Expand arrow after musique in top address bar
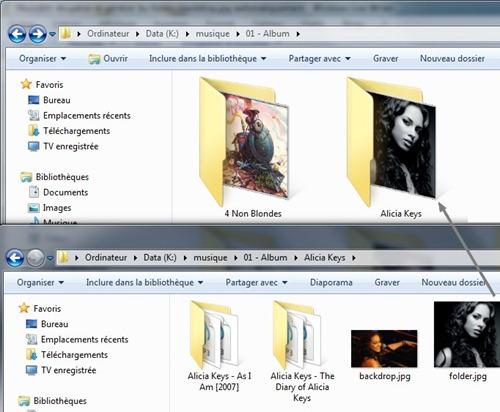Image resolution: width=500 pixels, height=412 pixels. pos(238,34)
